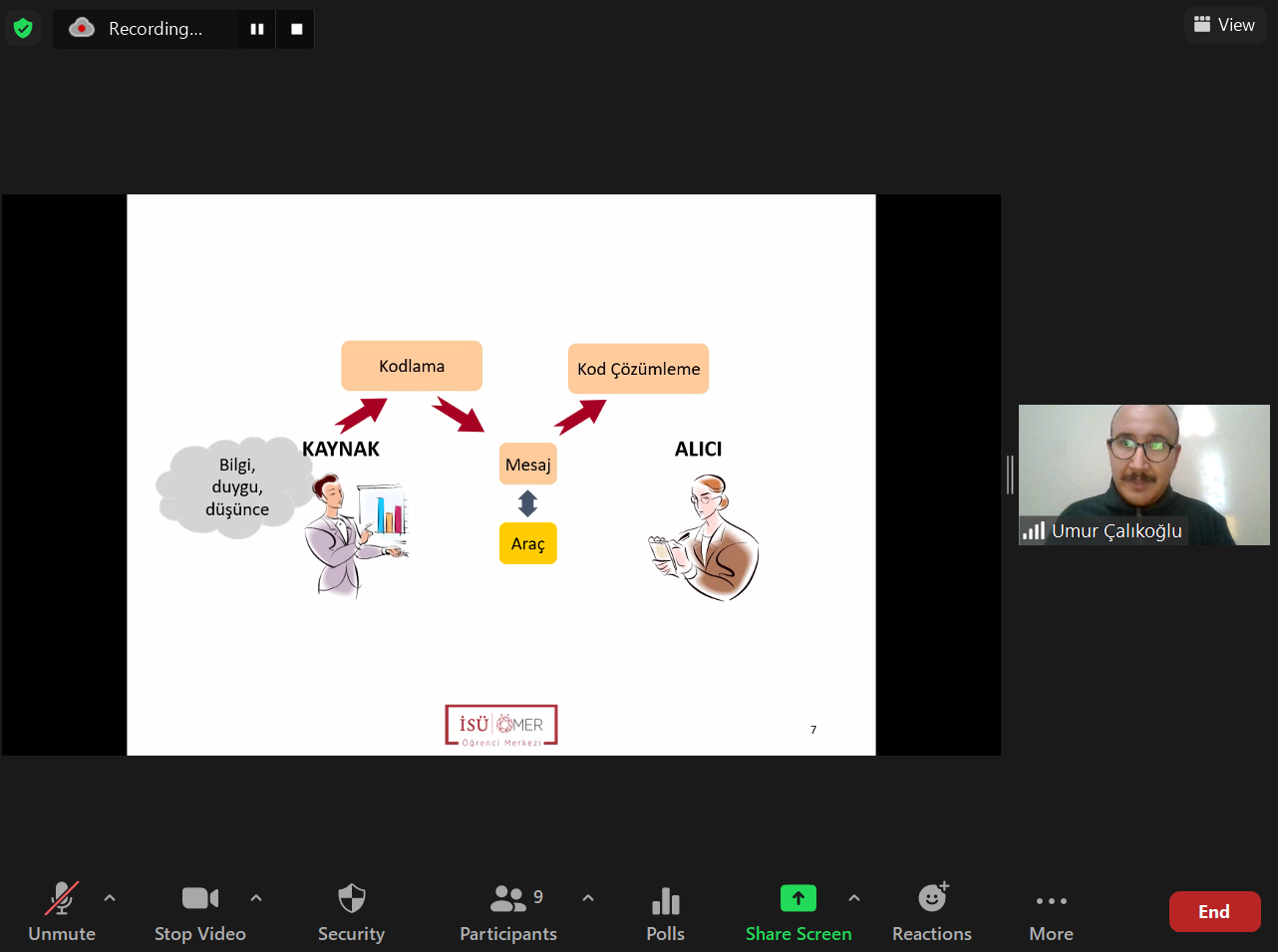
Task: Turn off camera with Stop Video
Action: pos(200,911)
